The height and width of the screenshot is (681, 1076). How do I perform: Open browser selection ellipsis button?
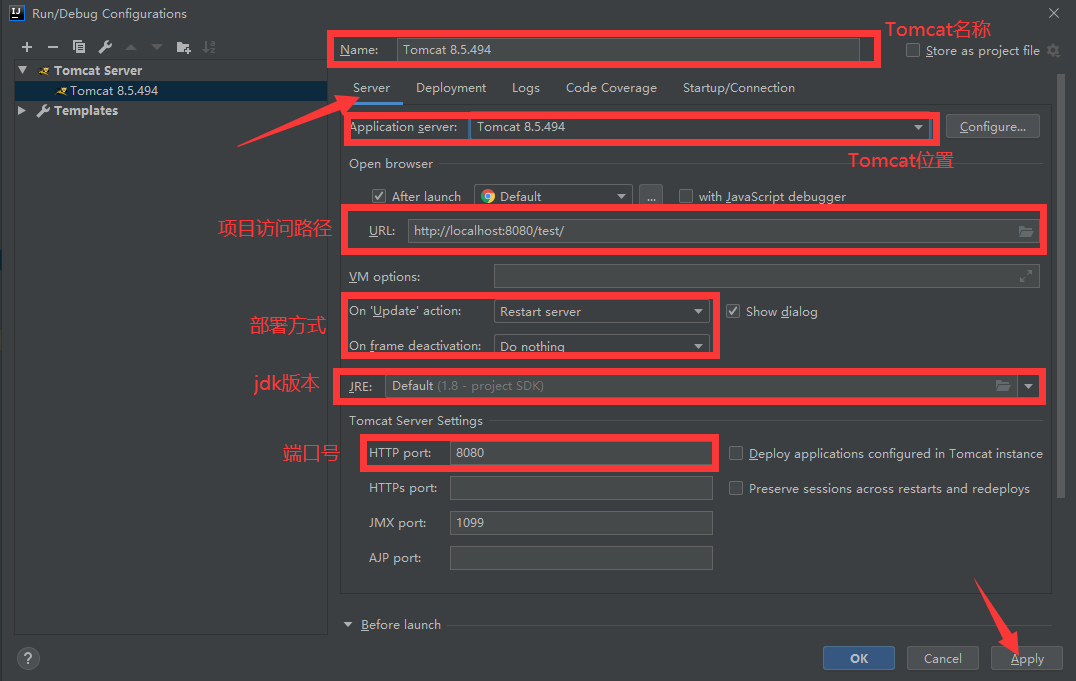(x=651, y=196)
